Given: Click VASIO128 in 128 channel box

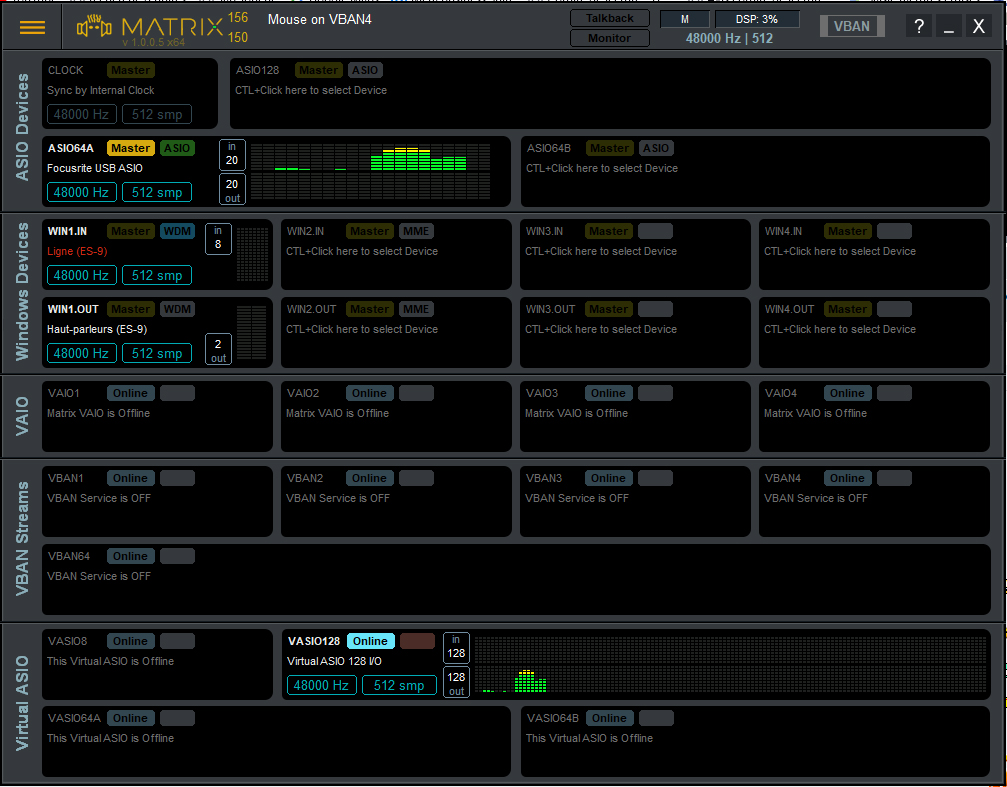Looking at the screenshot, I should click(456, 648).
